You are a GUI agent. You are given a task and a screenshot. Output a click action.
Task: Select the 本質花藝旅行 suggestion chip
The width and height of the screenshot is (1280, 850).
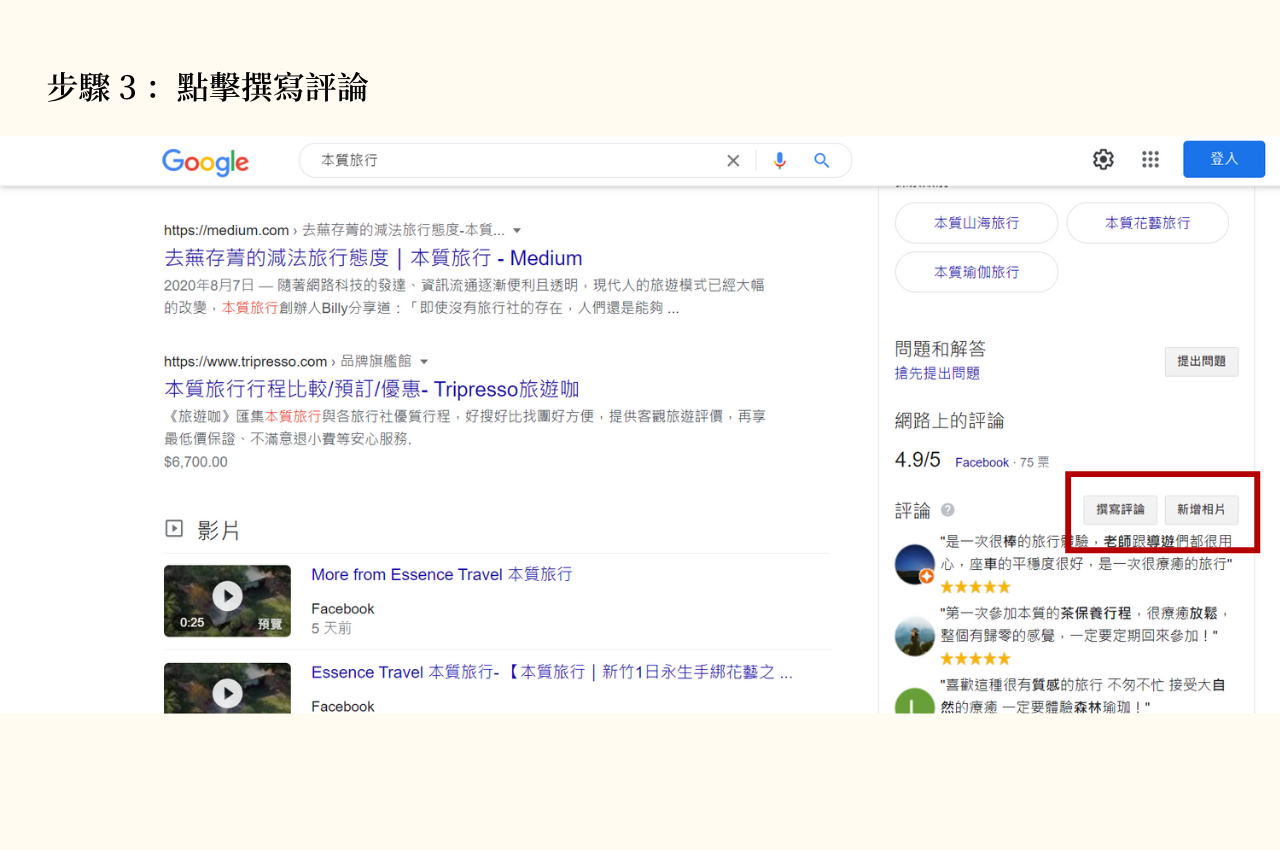tap(1147, 223)
